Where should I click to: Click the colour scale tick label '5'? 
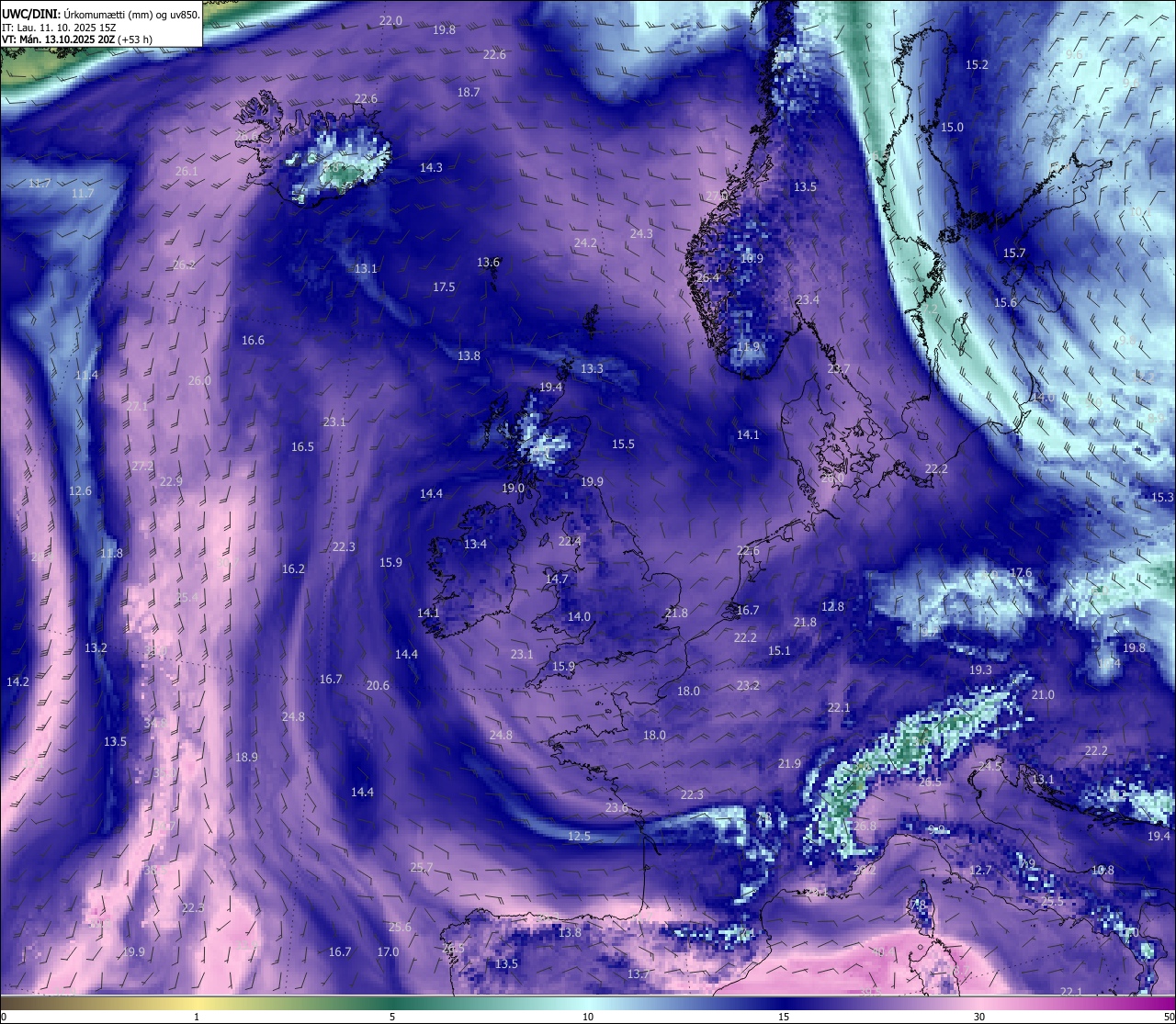click(x=392, y=1017)
